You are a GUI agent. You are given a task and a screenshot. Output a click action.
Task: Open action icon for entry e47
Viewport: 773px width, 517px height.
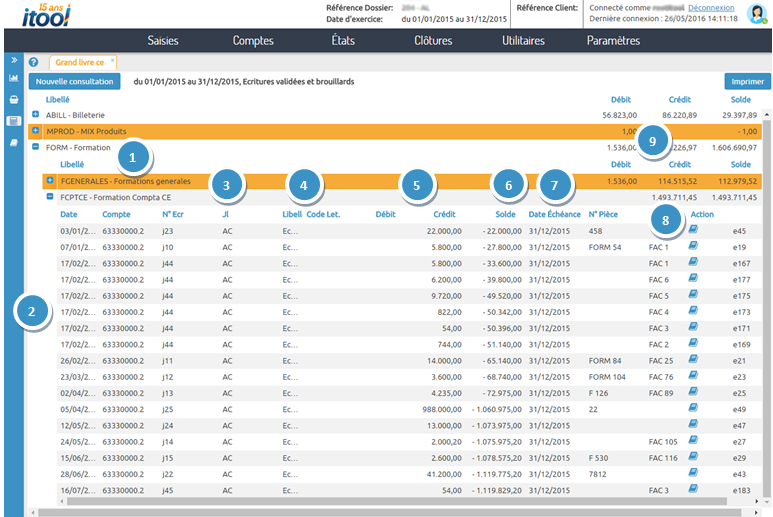pyautogui.click(x=693, y=424)
